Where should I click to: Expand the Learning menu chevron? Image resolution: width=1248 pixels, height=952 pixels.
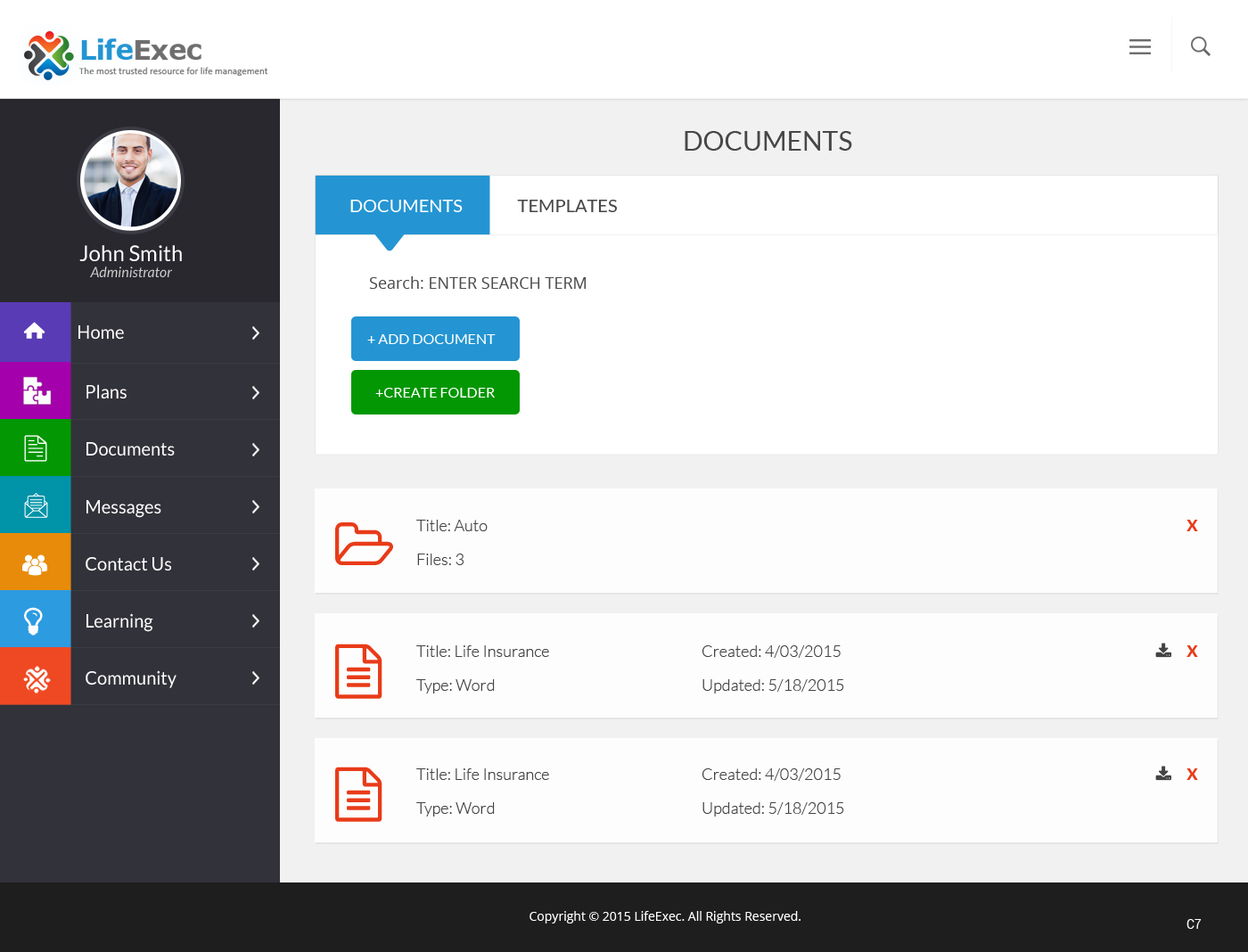point(256,620)
